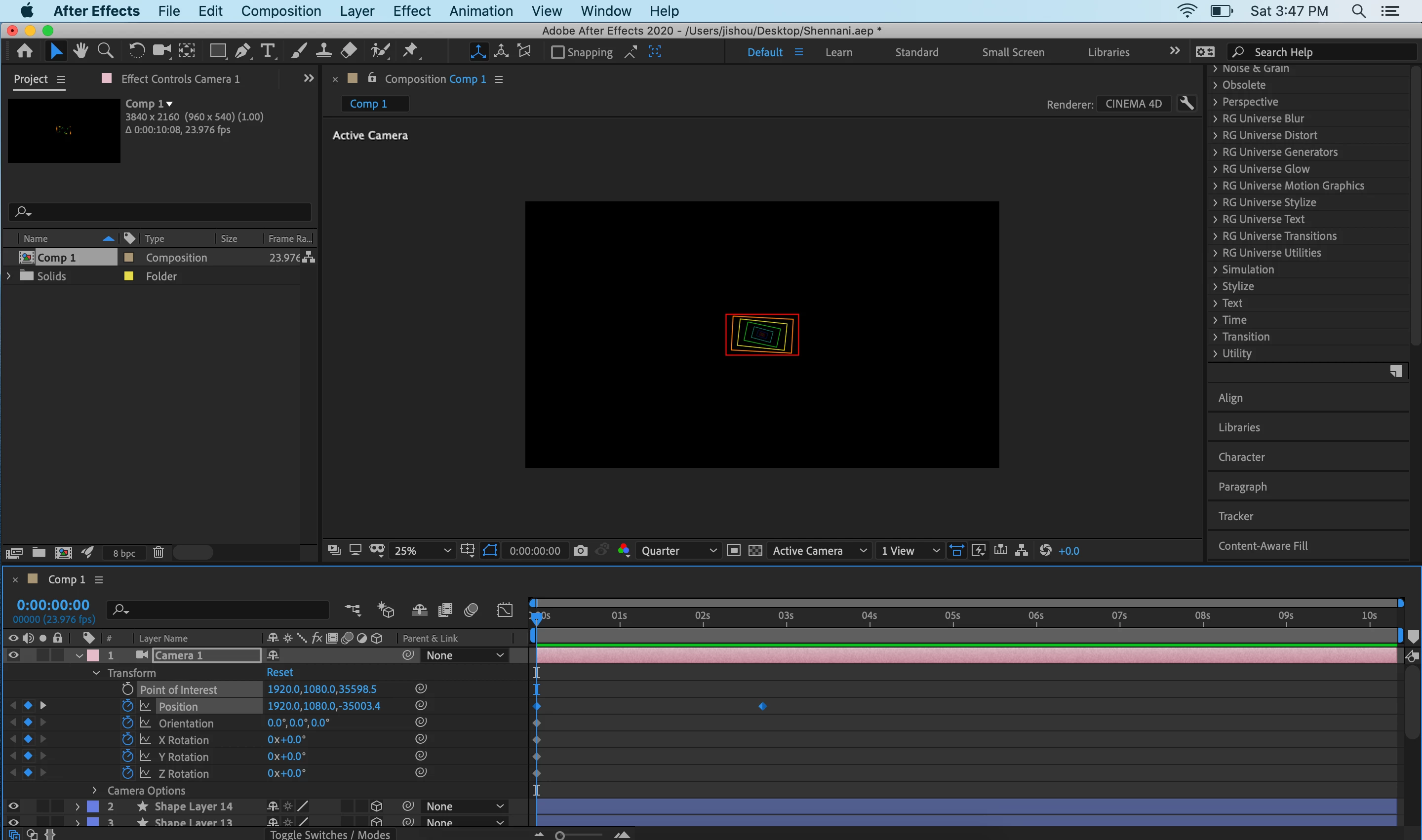Enable the Snapping checkbox
The width and height of the screenshot is (1422, 840).
point(557,52)
